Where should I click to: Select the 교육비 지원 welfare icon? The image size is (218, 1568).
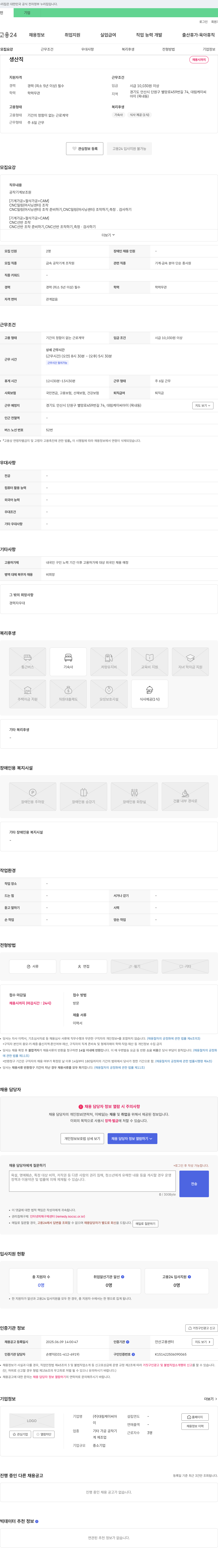(x=150, y=662)
